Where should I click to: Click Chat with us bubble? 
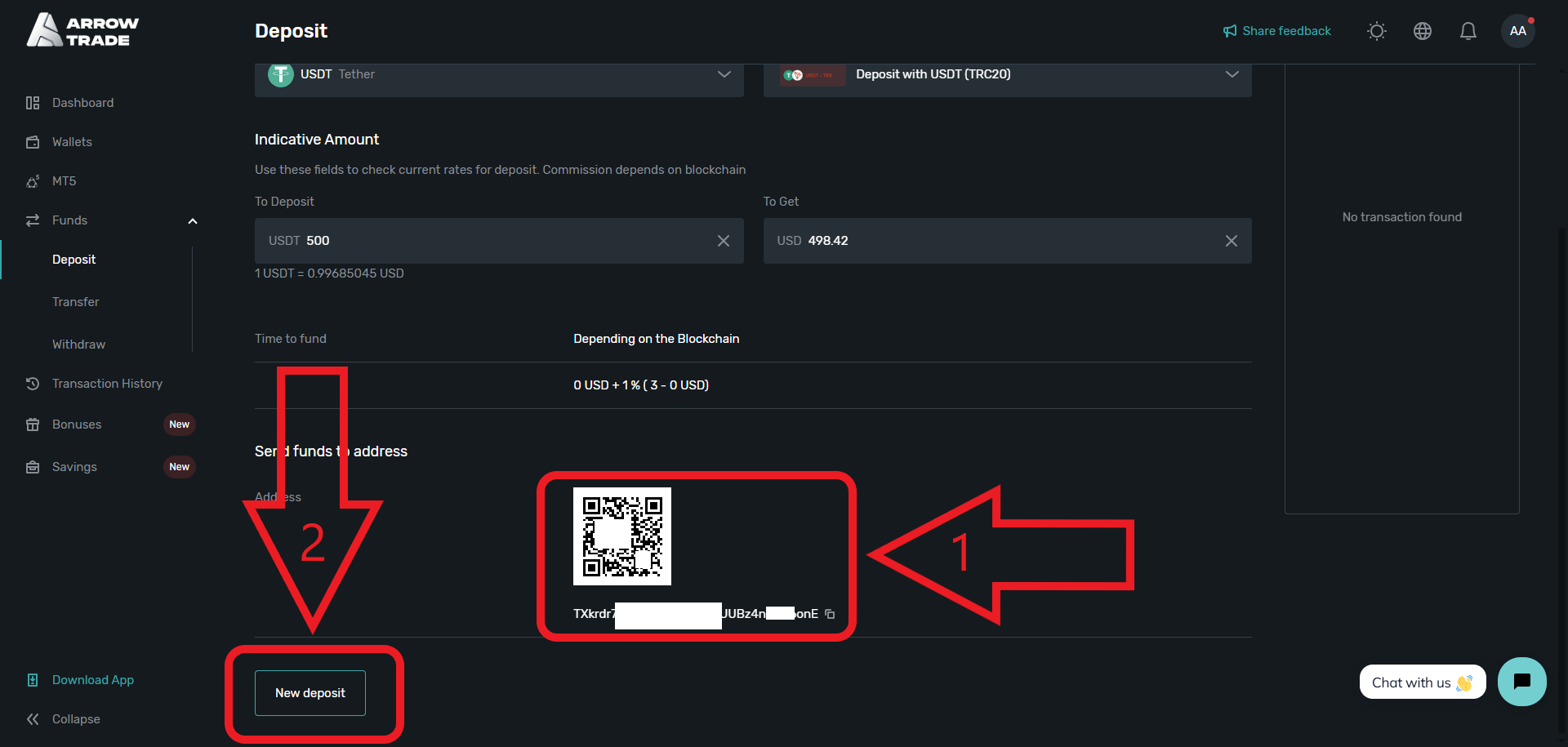click(1423, 683)
